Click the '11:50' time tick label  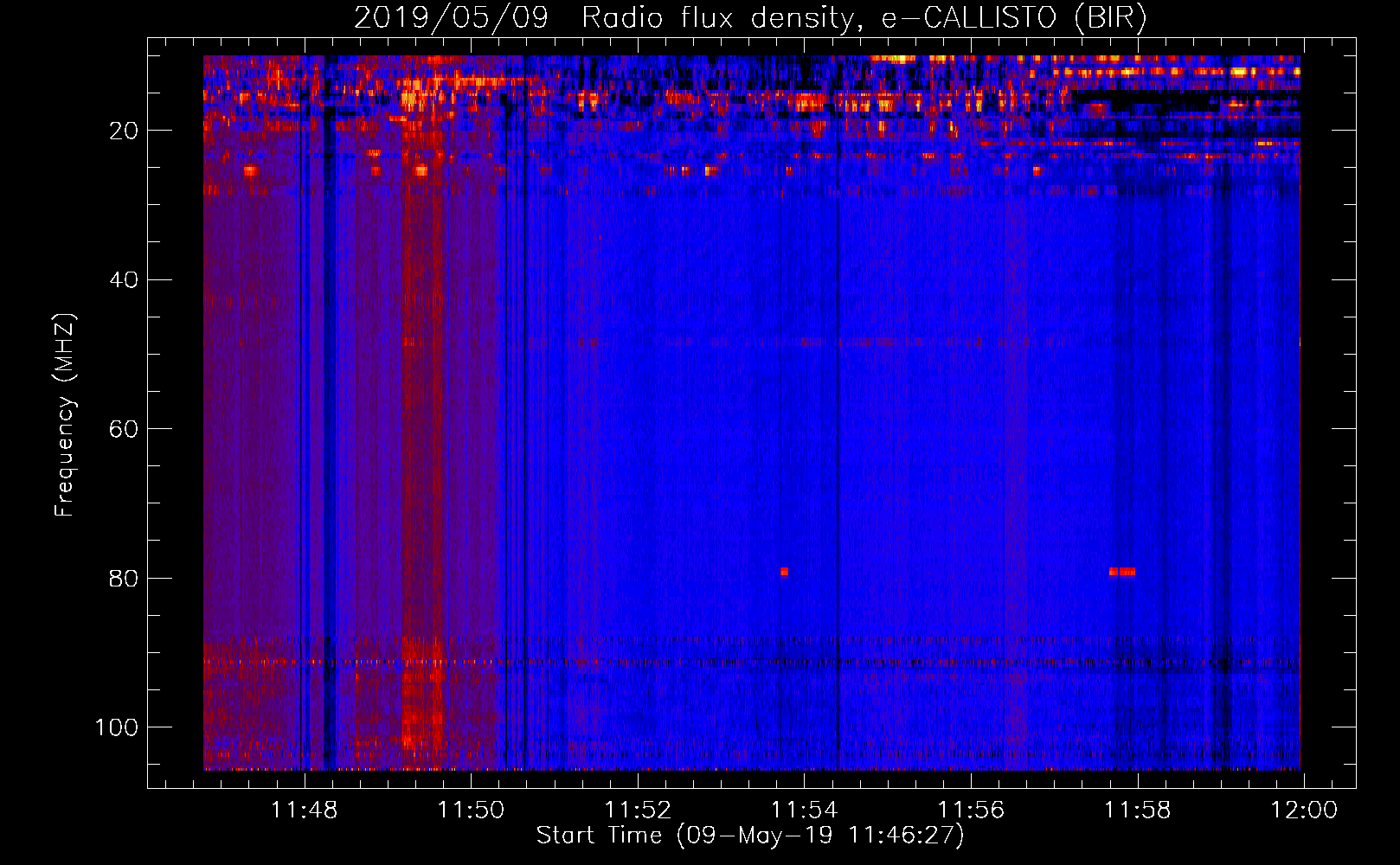(471, 811)
